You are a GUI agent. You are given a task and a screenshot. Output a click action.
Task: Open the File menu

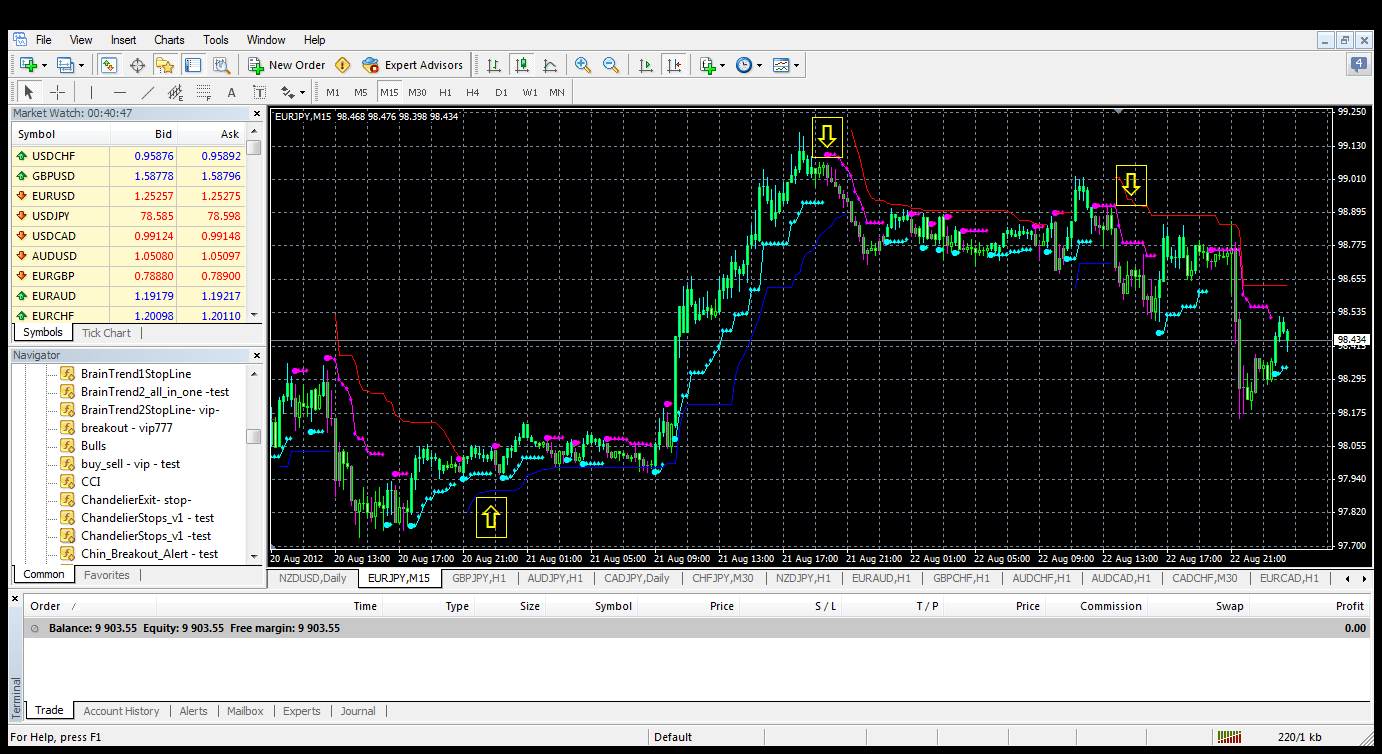[44, 40]
